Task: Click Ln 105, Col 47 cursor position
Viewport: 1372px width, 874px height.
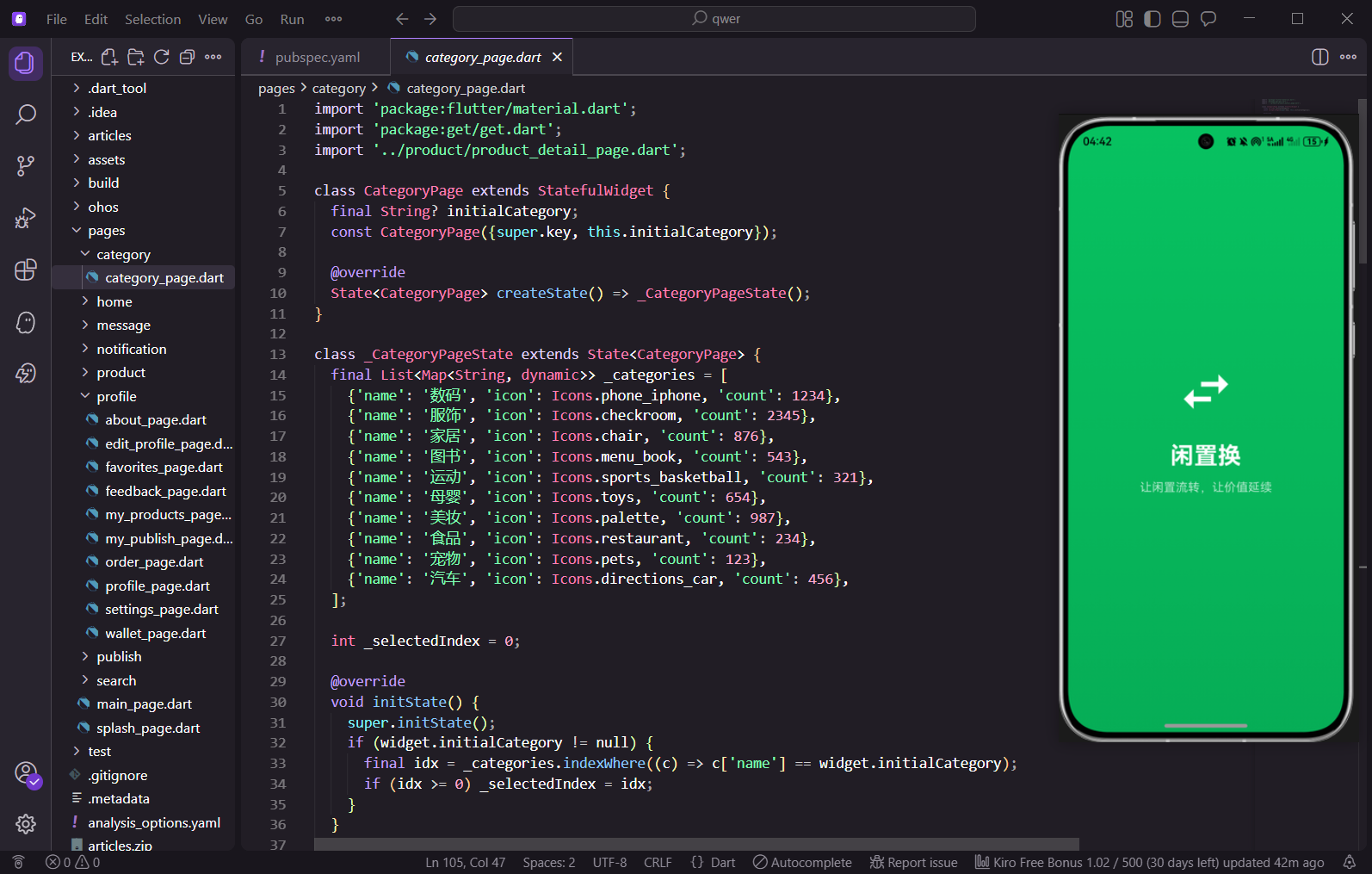Action: (465, 862)
